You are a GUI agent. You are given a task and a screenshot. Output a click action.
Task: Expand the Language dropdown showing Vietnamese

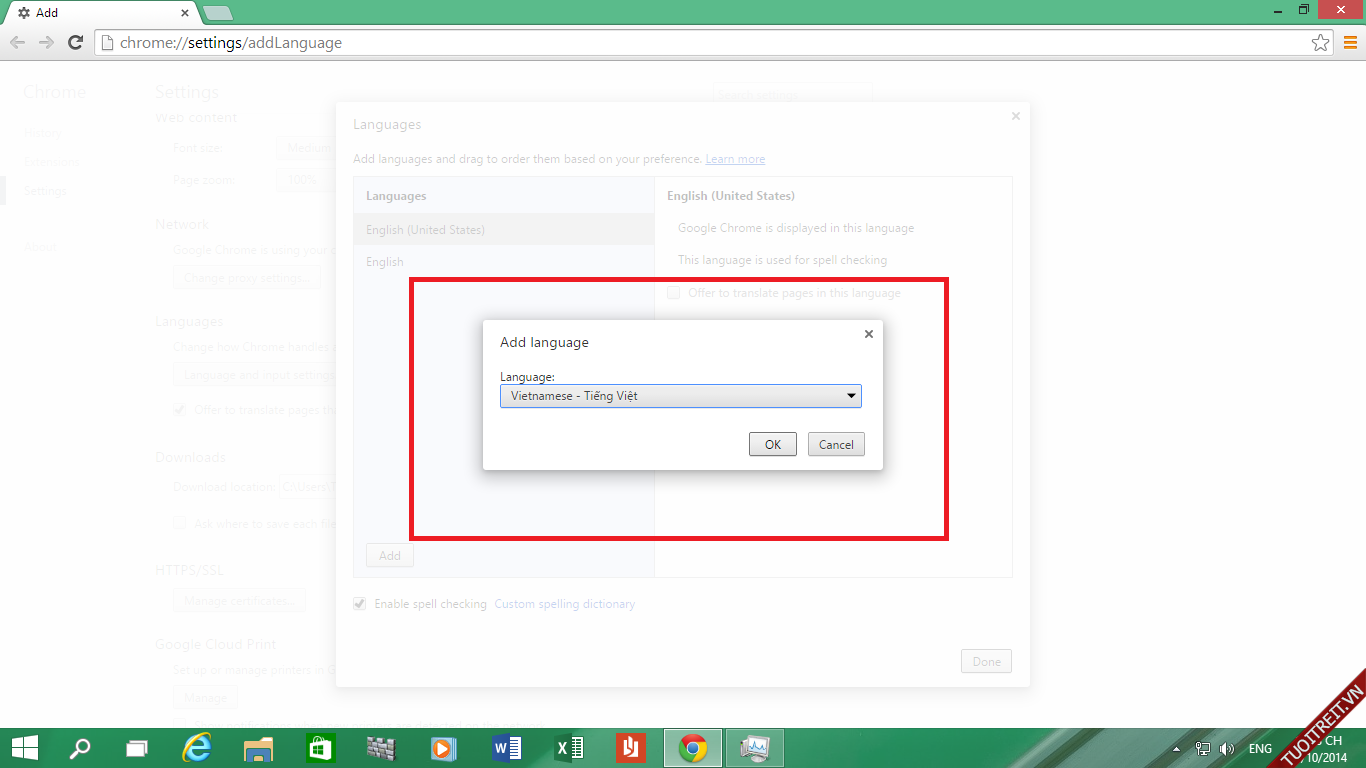[680, 396]
